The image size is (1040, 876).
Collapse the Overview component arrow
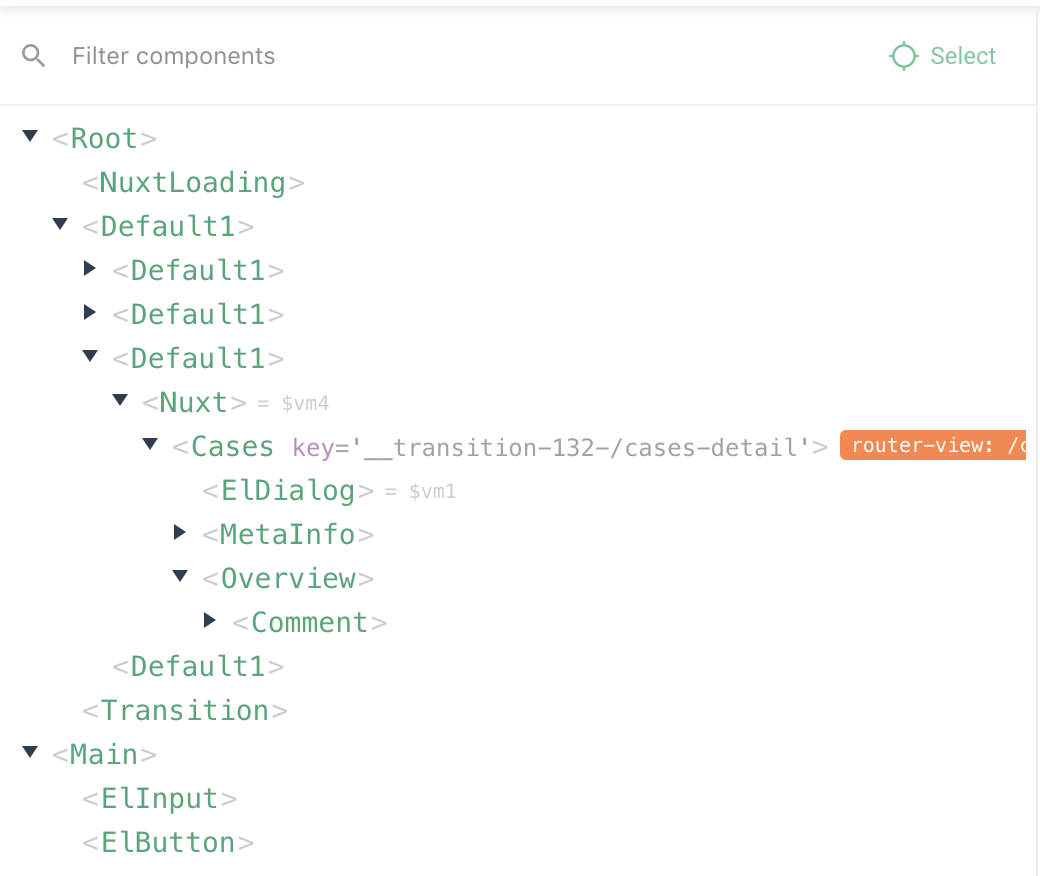180,576
